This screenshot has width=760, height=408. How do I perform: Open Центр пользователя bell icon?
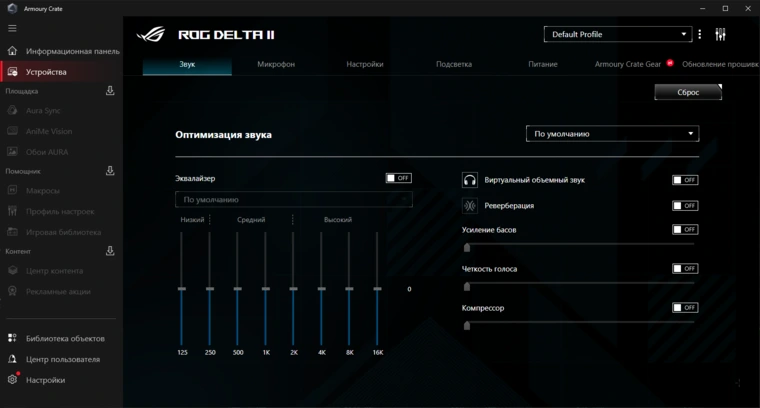coord(12,359)
